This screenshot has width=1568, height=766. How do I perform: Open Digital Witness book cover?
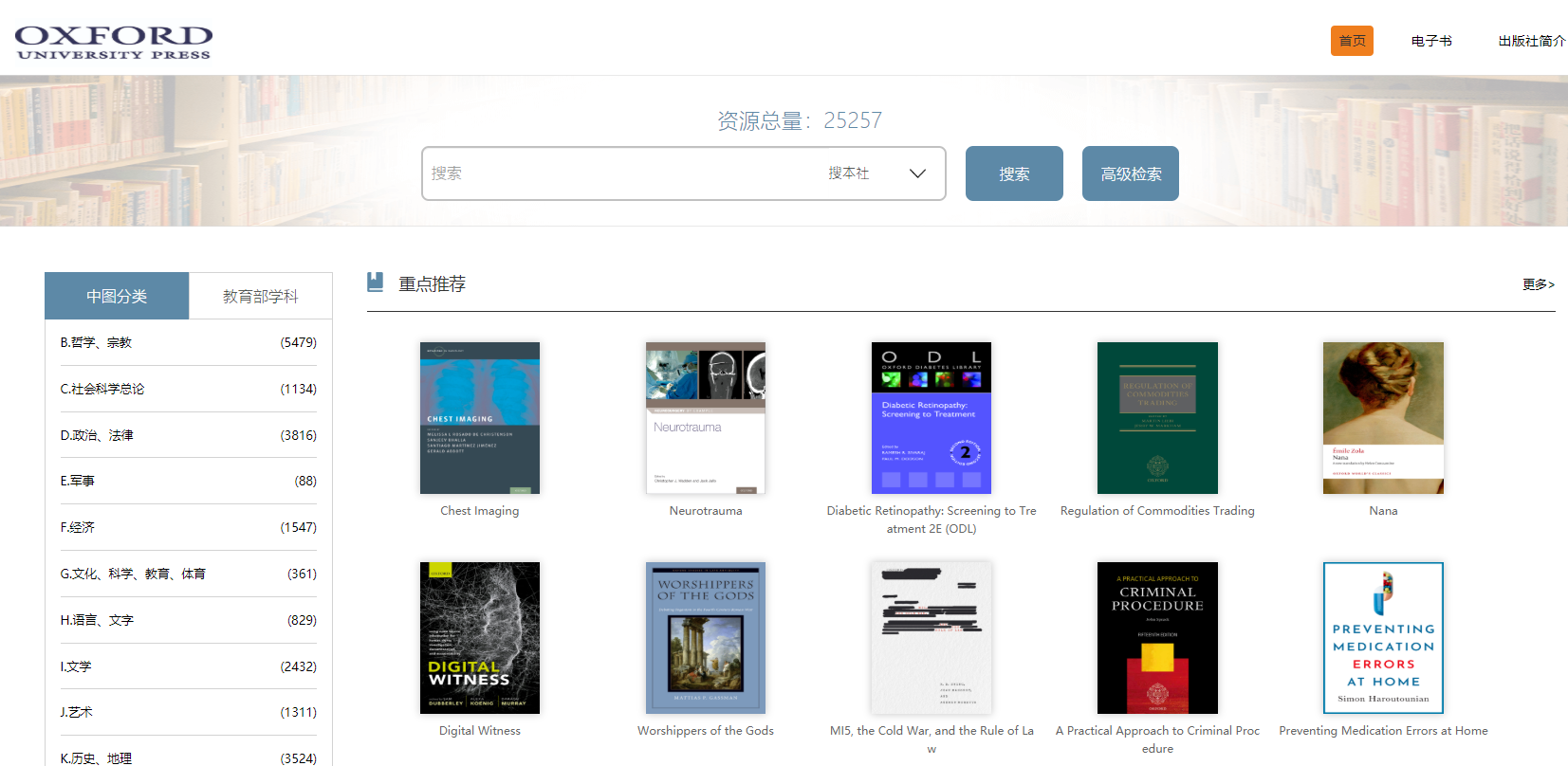click(480, 638)
